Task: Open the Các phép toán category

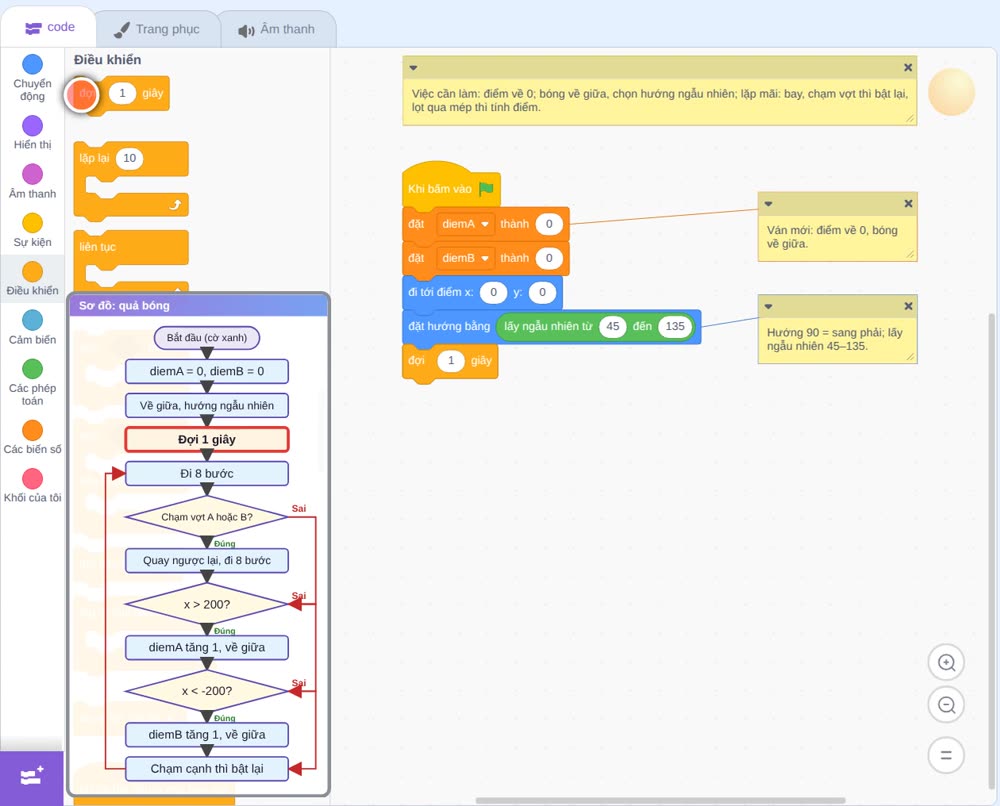Action: [x=32, y=383]
